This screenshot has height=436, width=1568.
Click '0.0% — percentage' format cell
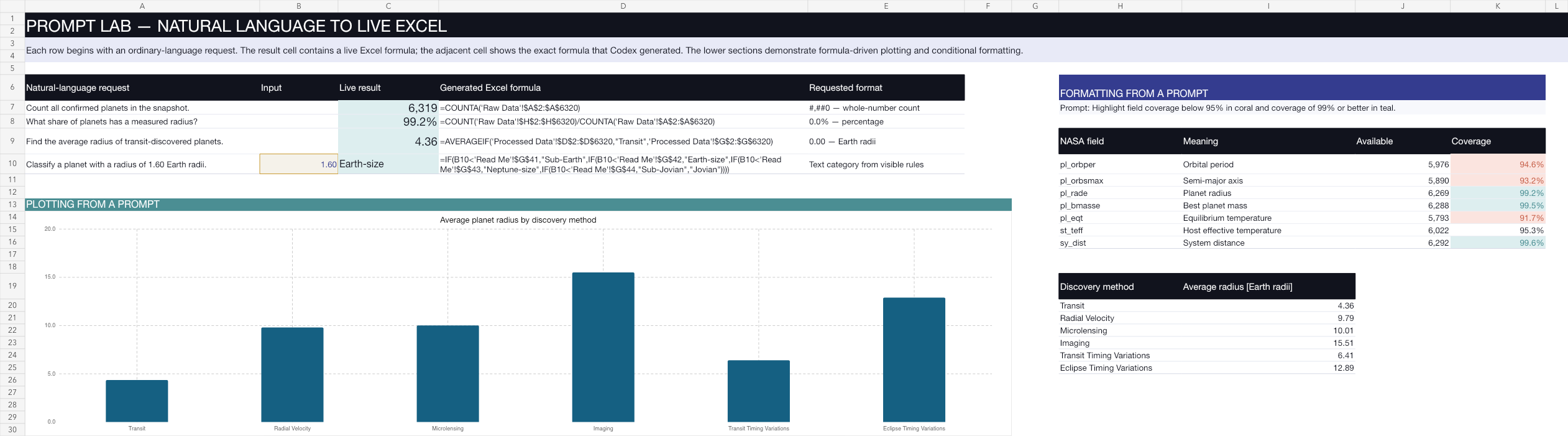point(886,121)
